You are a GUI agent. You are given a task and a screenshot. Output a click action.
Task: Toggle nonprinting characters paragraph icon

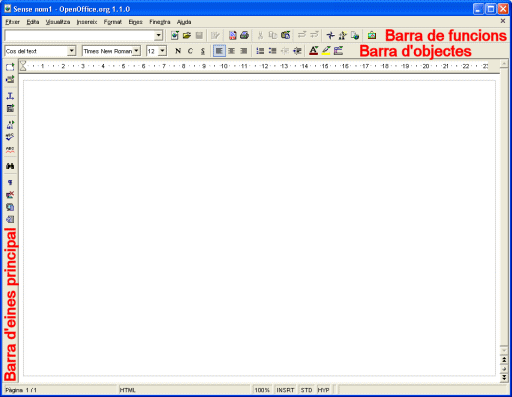tap(10, 182)
